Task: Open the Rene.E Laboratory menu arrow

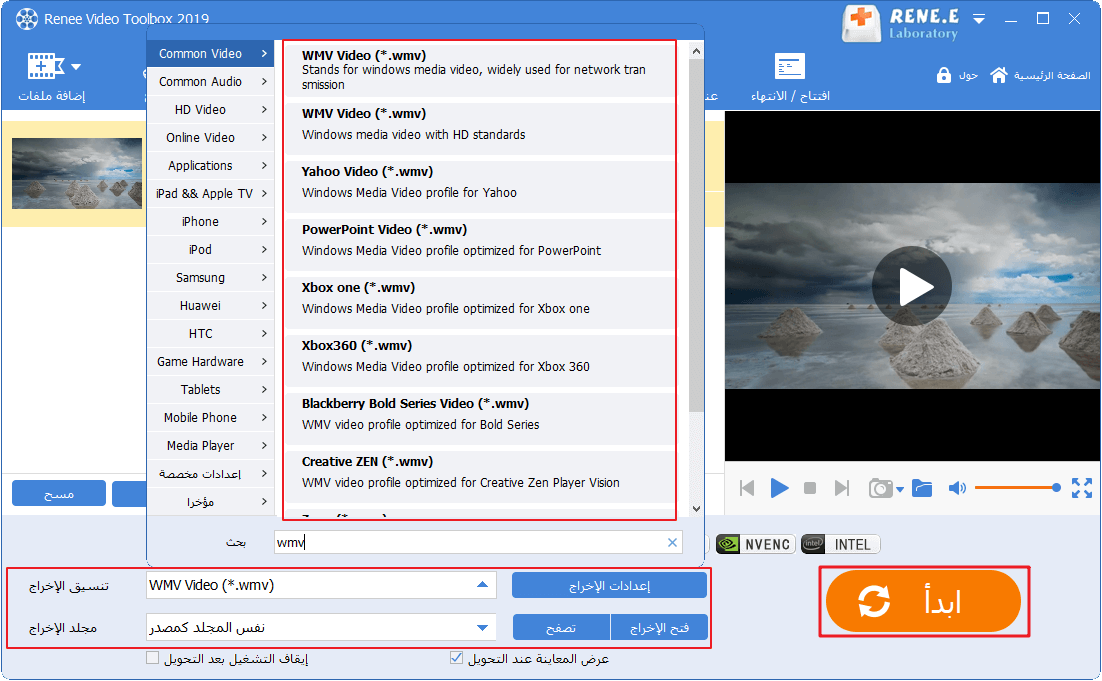Action: coord(979,19)
